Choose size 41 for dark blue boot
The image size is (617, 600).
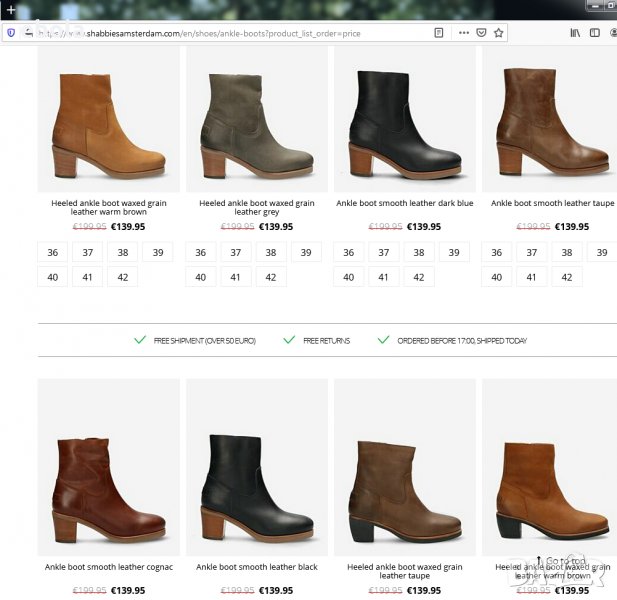pos(383,277)
